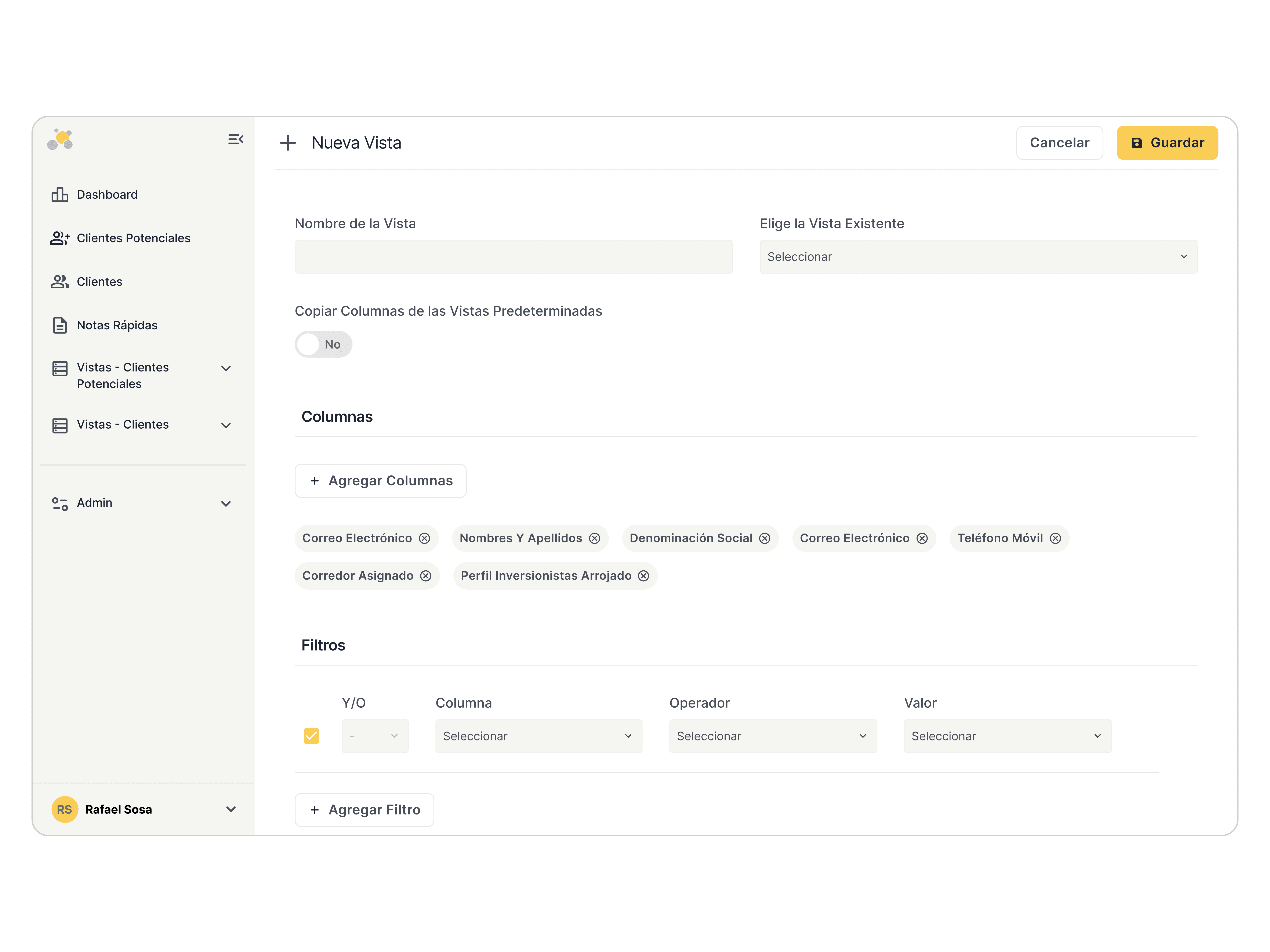Open the Valor filter dropdown

1008,736
